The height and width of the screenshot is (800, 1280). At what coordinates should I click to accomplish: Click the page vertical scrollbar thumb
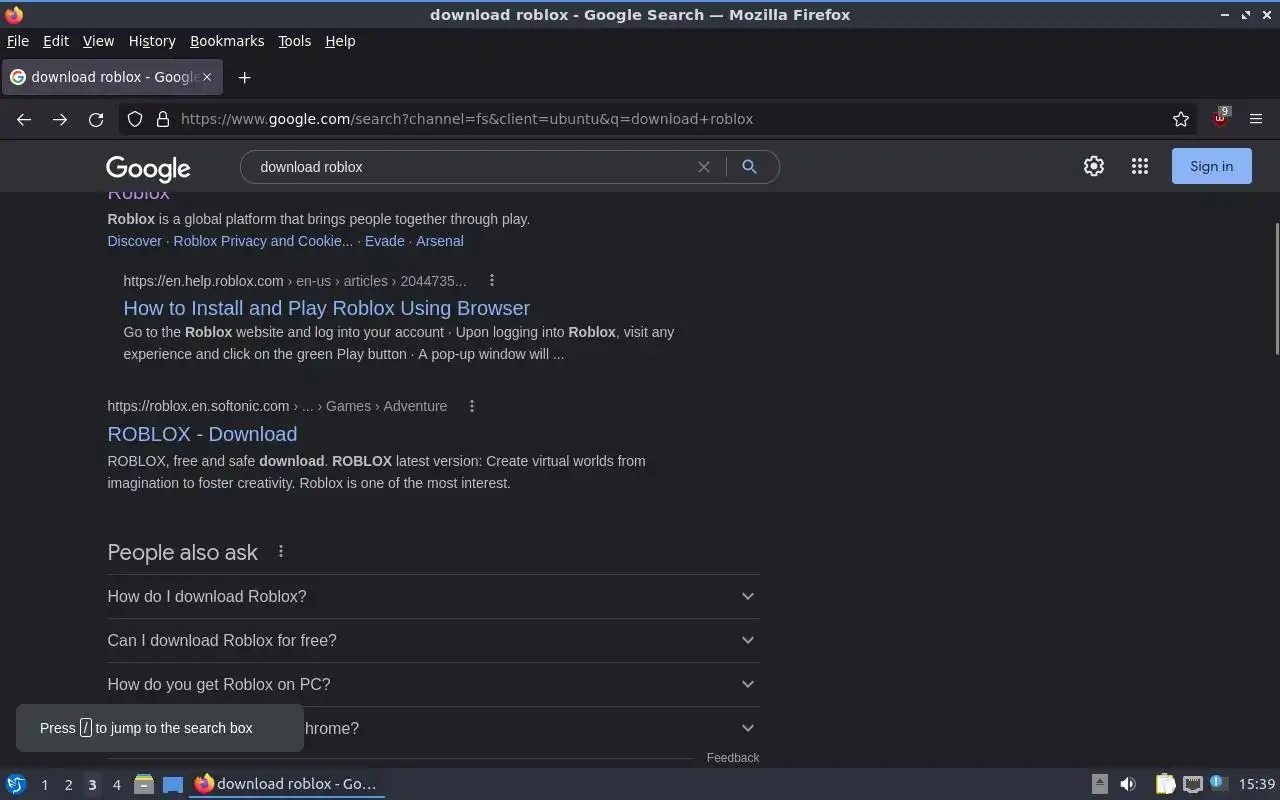tap(1275, 288)
